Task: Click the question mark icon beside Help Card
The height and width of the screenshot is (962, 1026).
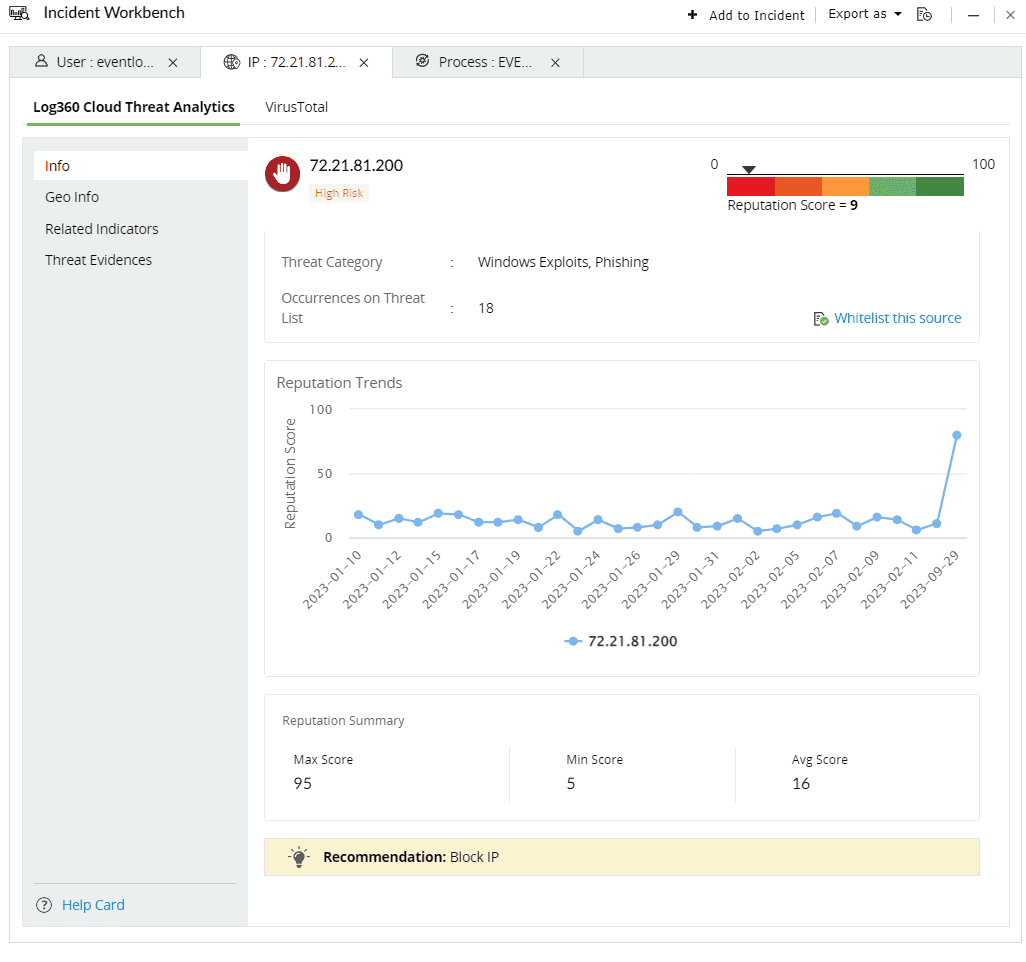Action: click(44, 904)
